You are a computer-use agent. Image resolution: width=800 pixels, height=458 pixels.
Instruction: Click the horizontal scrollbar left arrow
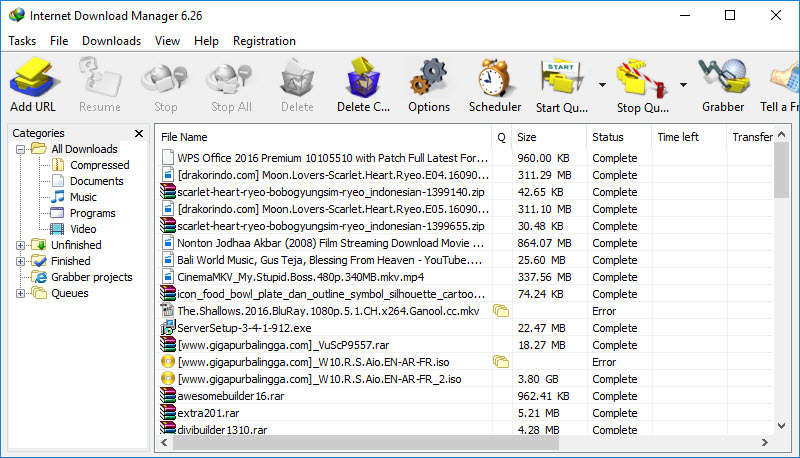[x=164, y=443]
